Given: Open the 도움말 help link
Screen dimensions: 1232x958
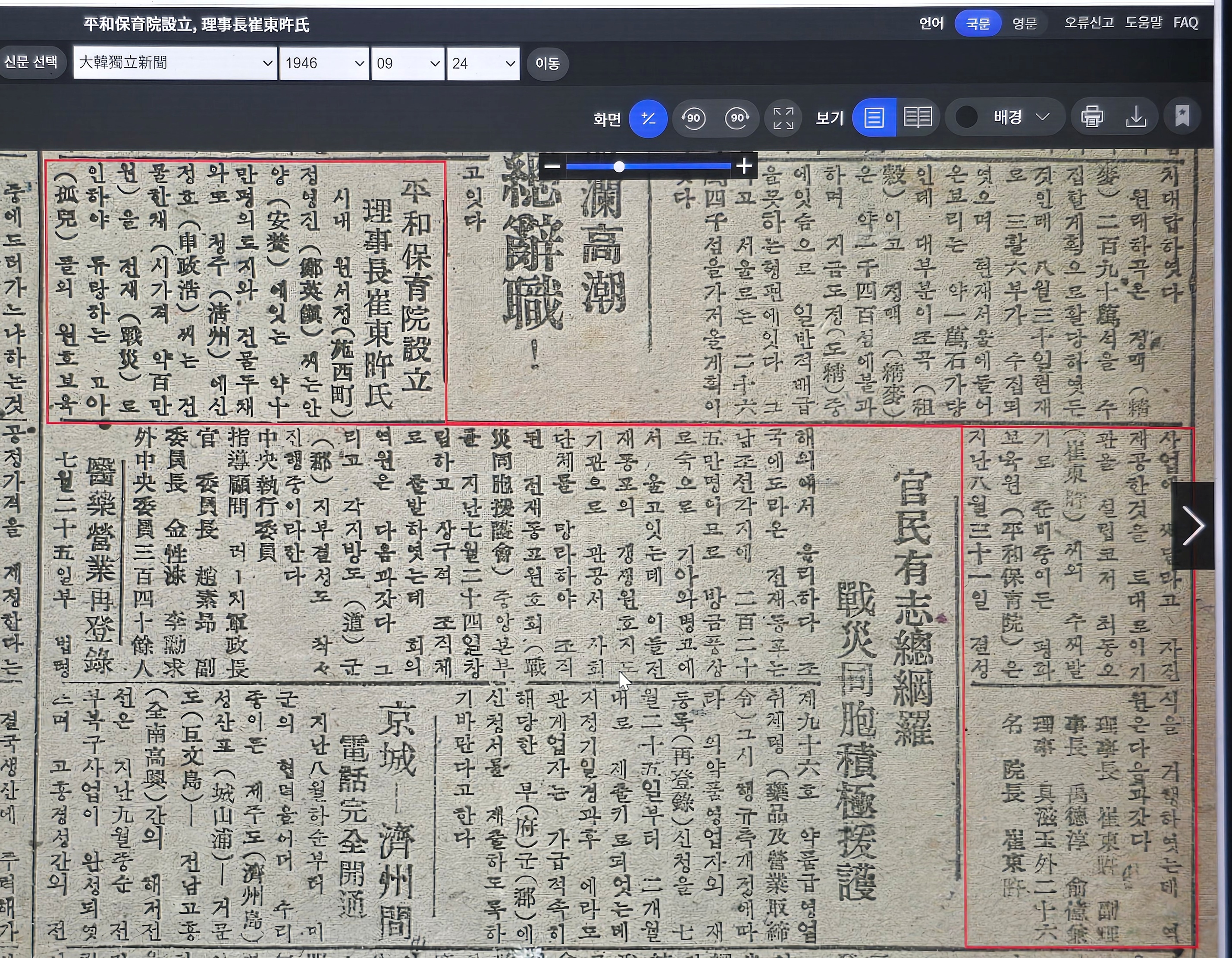Looking at the screenshot, I should click(1144, 23).
